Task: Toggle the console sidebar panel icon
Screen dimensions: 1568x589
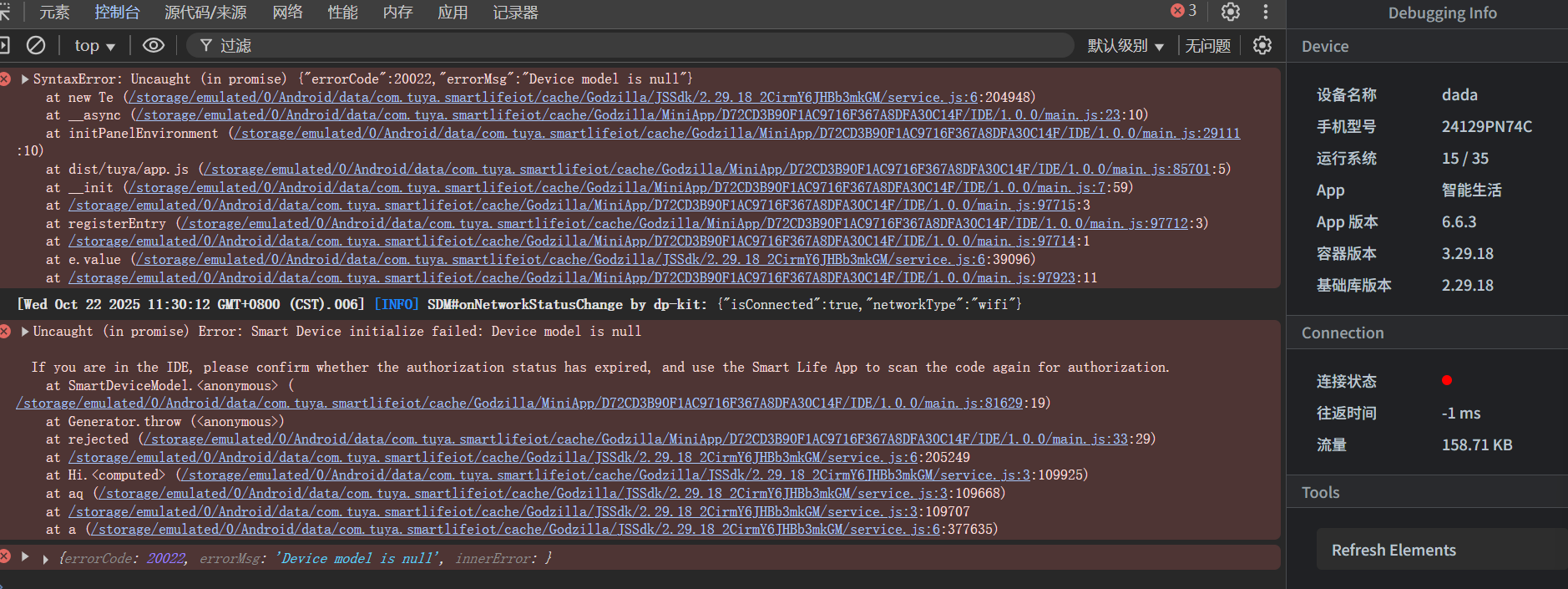Action: point(4,45)
